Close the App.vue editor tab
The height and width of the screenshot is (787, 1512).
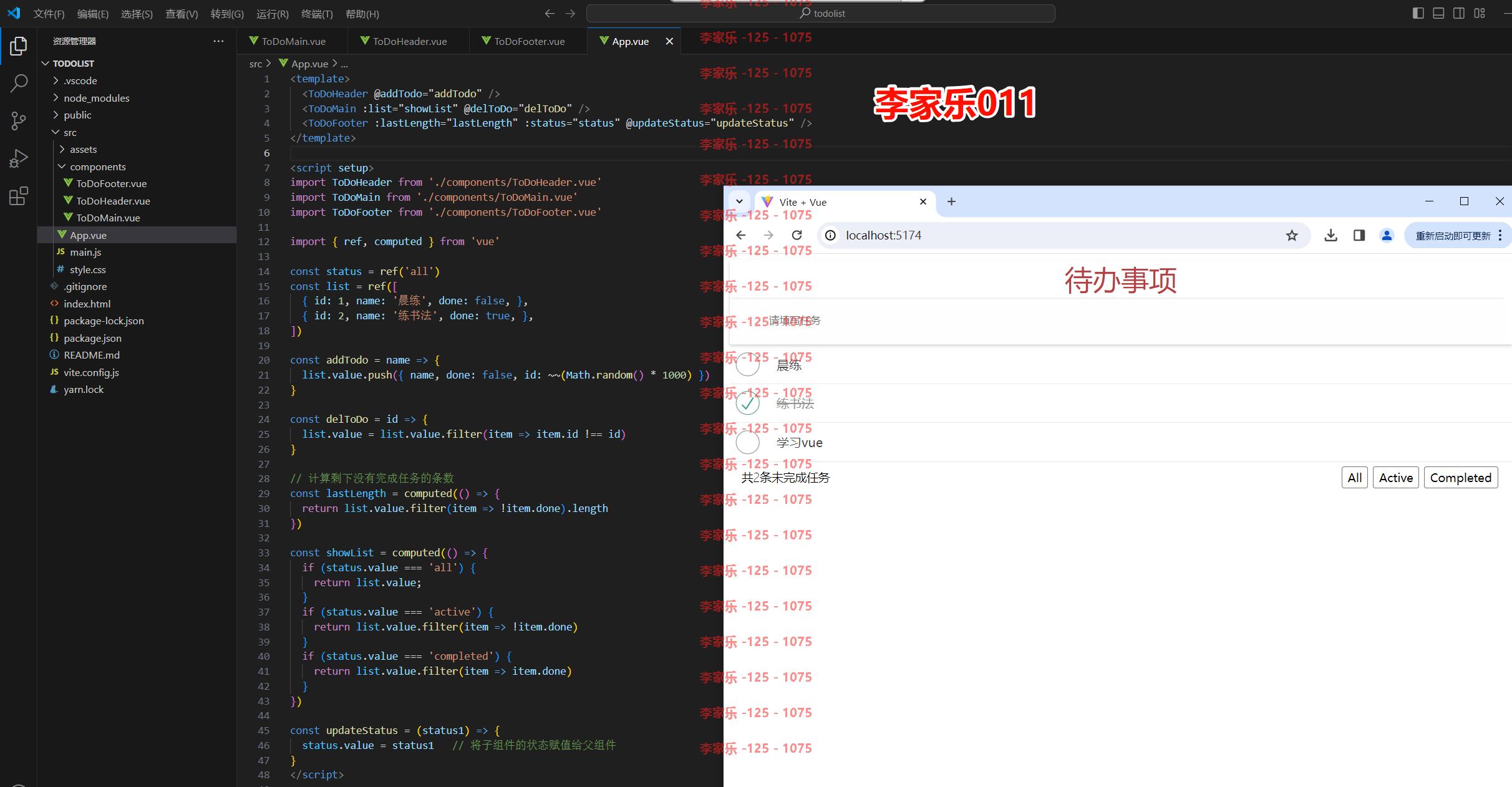(669, 41)
